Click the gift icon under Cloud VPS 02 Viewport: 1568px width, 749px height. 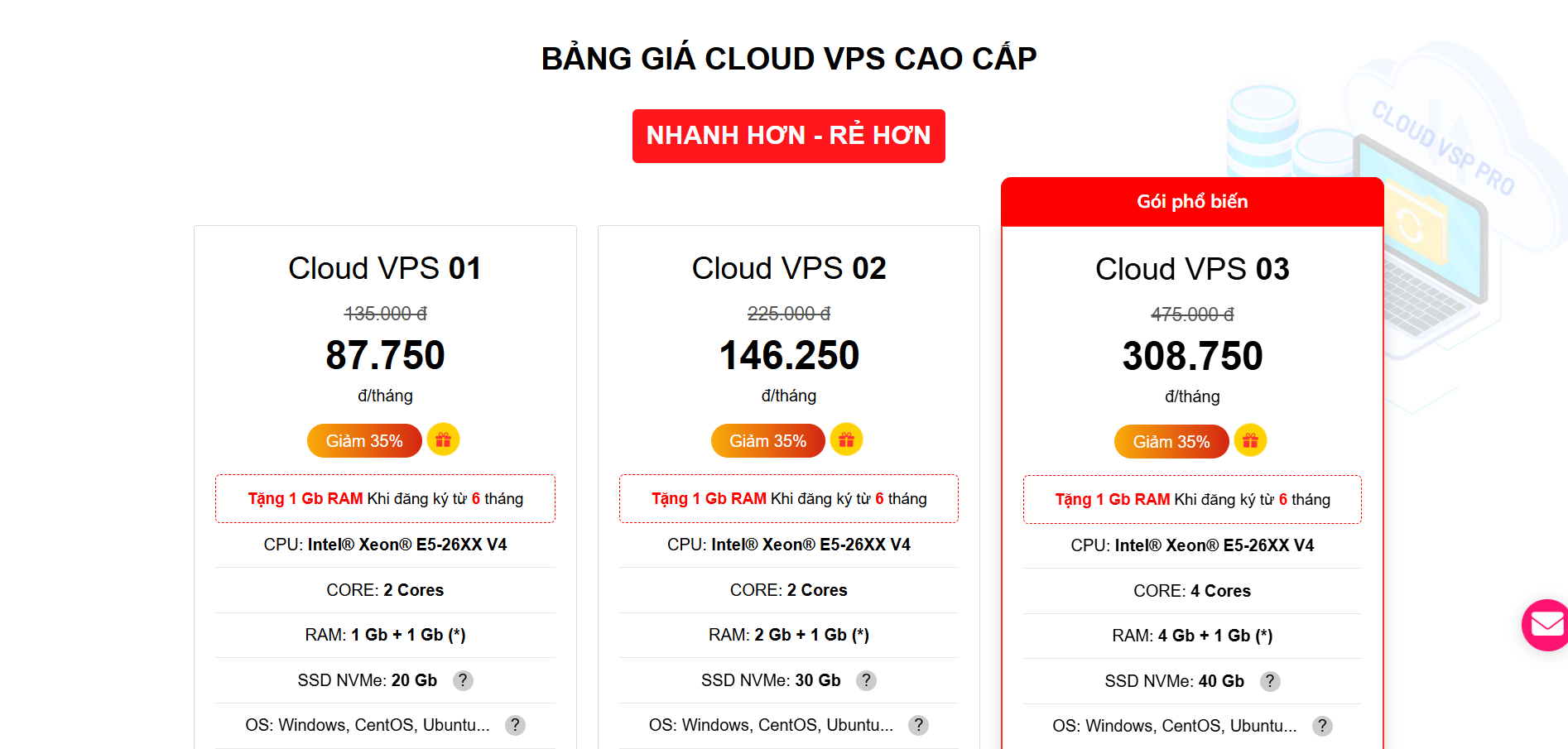[x=846, y=439]
